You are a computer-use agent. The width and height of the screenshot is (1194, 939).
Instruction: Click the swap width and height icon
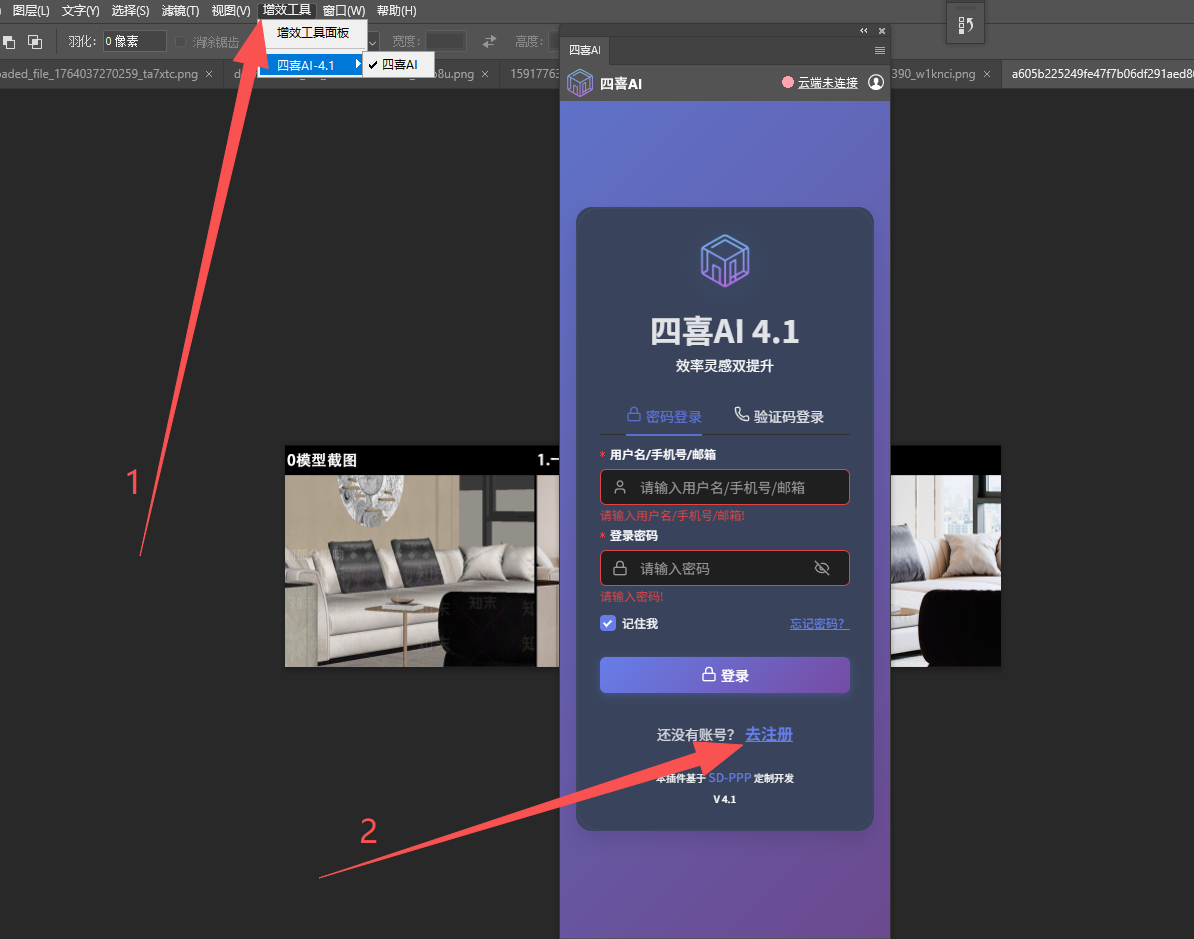point(489,42)
